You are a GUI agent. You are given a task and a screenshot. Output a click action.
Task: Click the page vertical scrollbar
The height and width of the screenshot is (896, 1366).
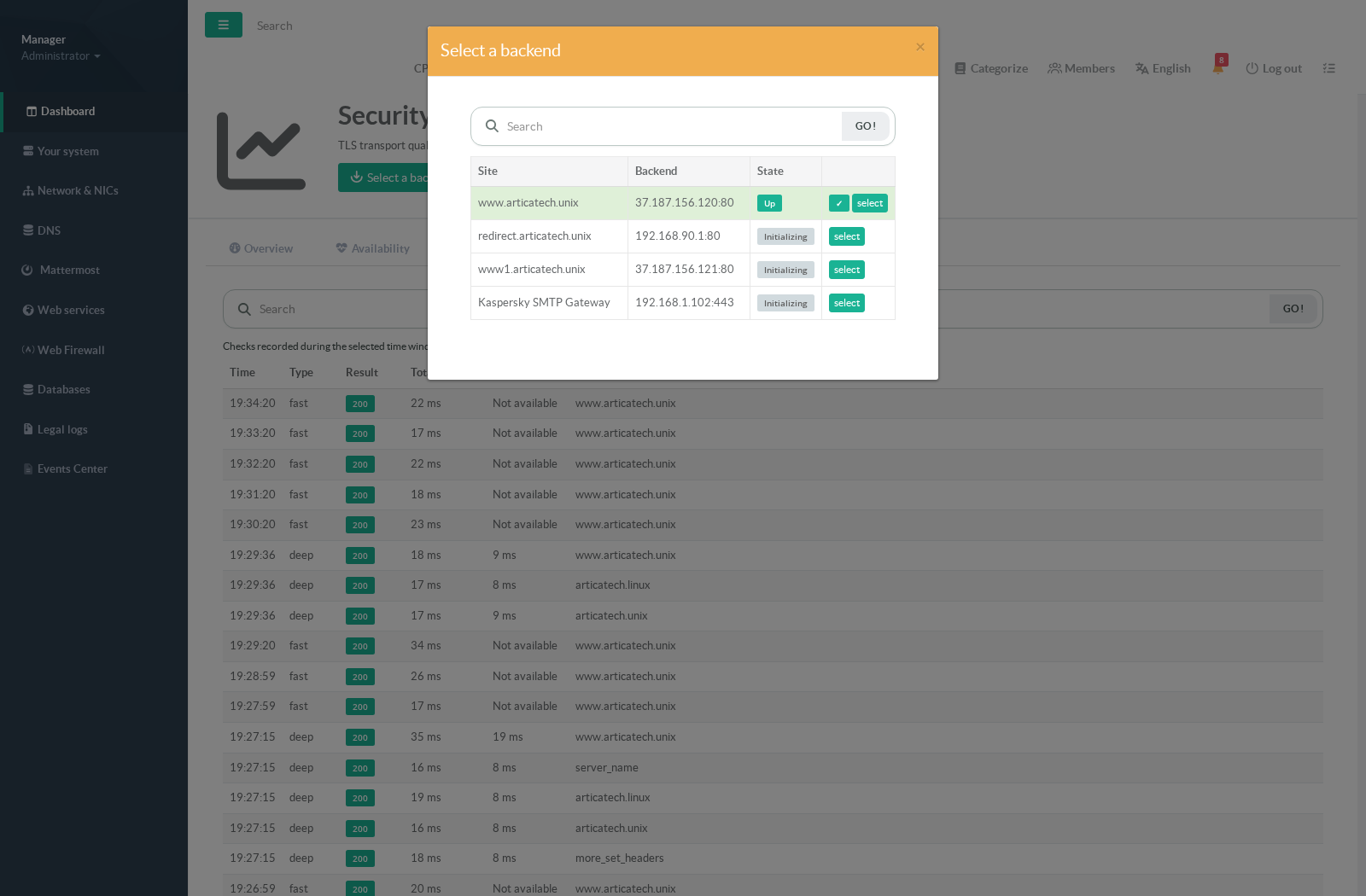(x=1361, y=495)
